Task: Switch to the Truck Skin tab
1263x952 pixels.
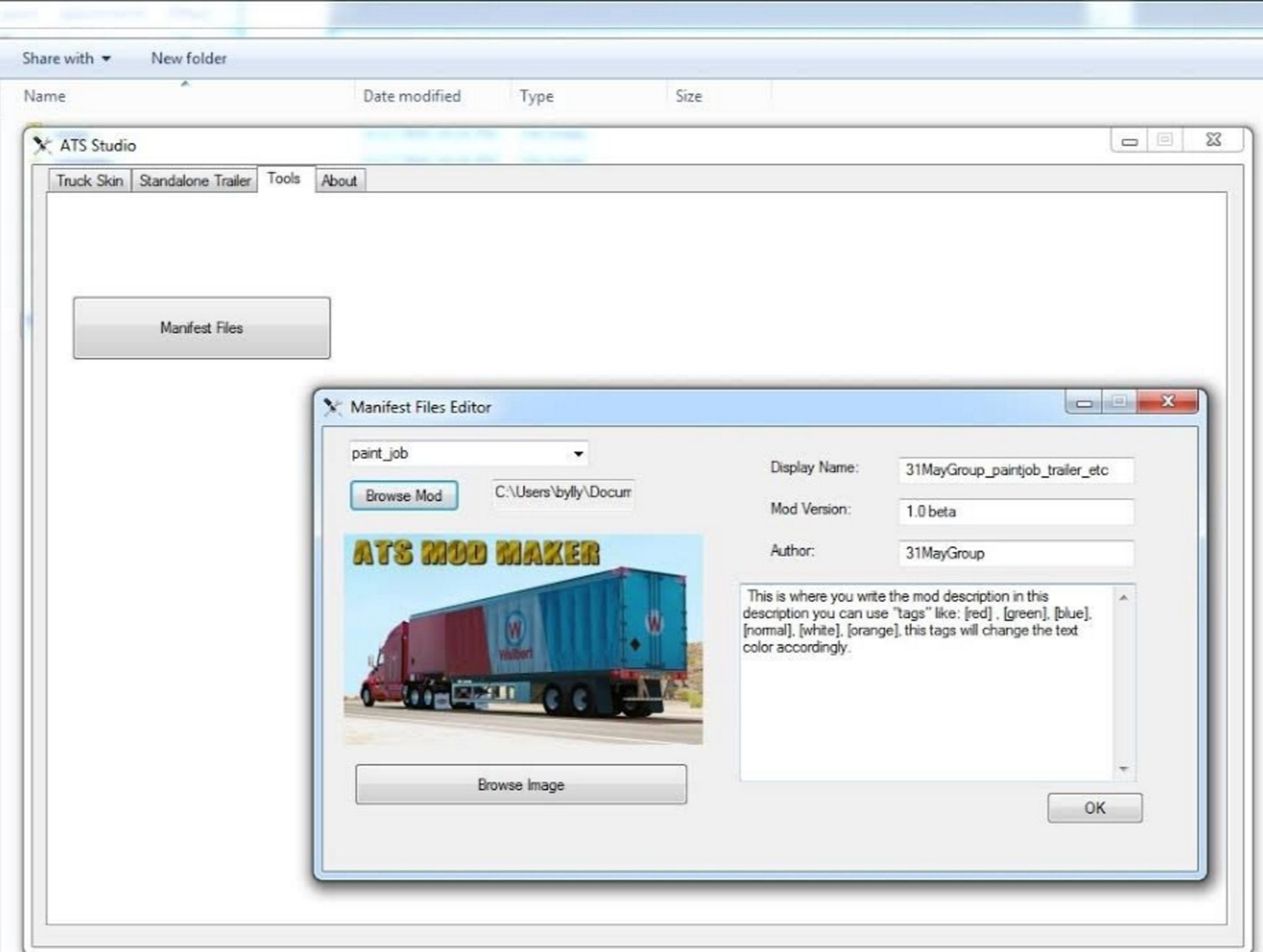Action: click(x=89, y=180)
